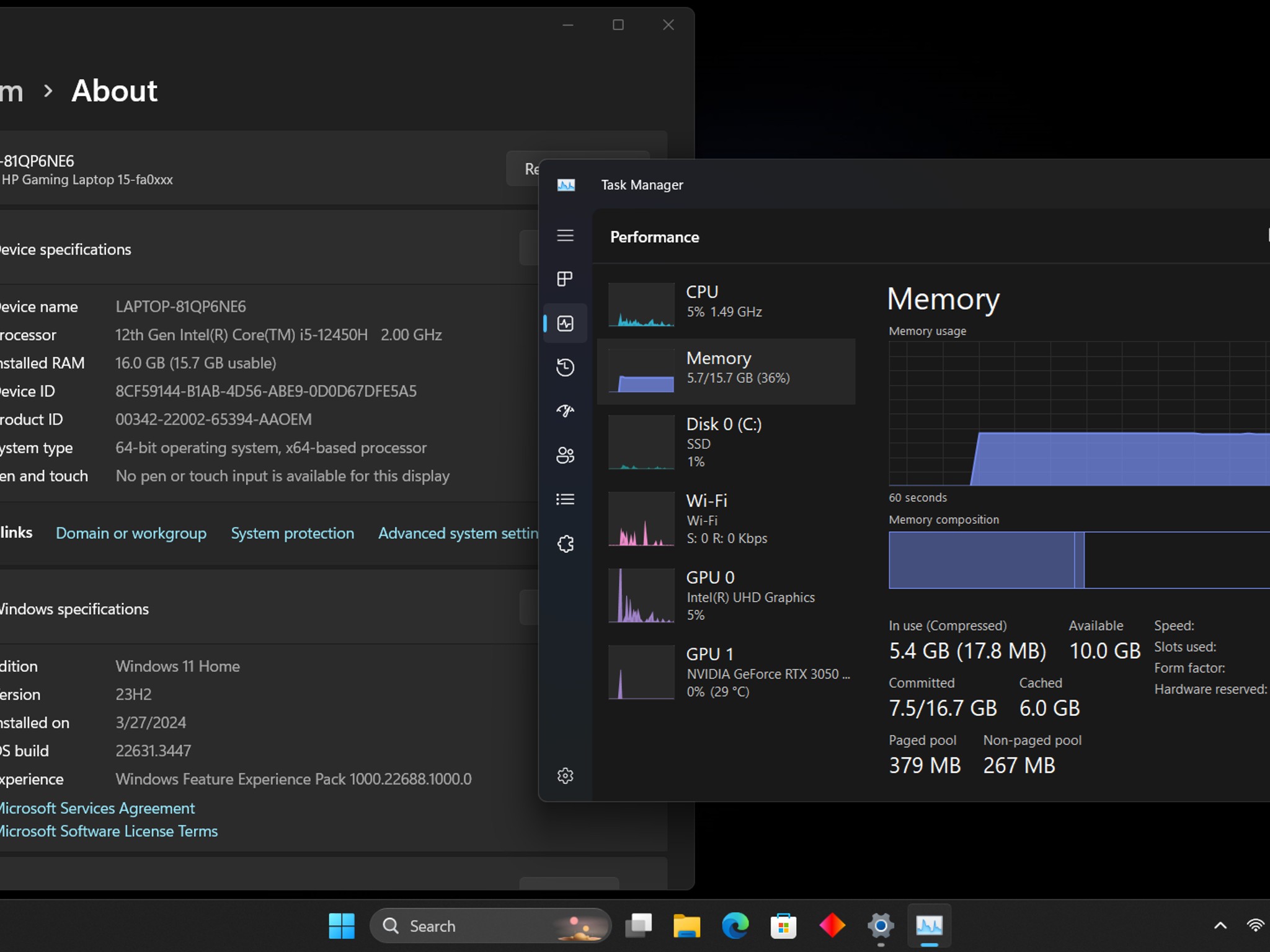1270x952 pixels.
Task: Open Task Manager settings gear
Action: (565, 775)
